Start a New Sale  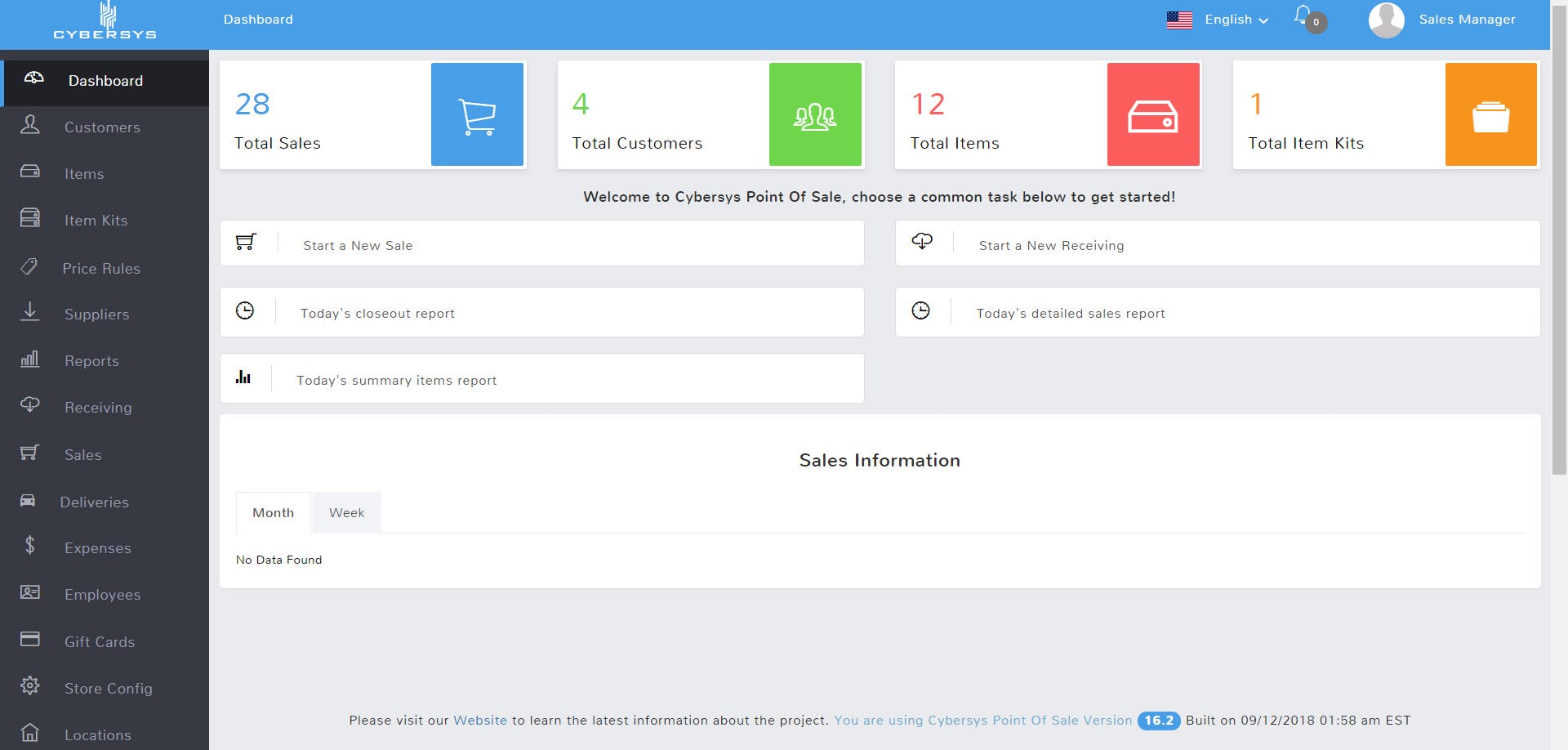pyautogui.click(x=357, y=244)
